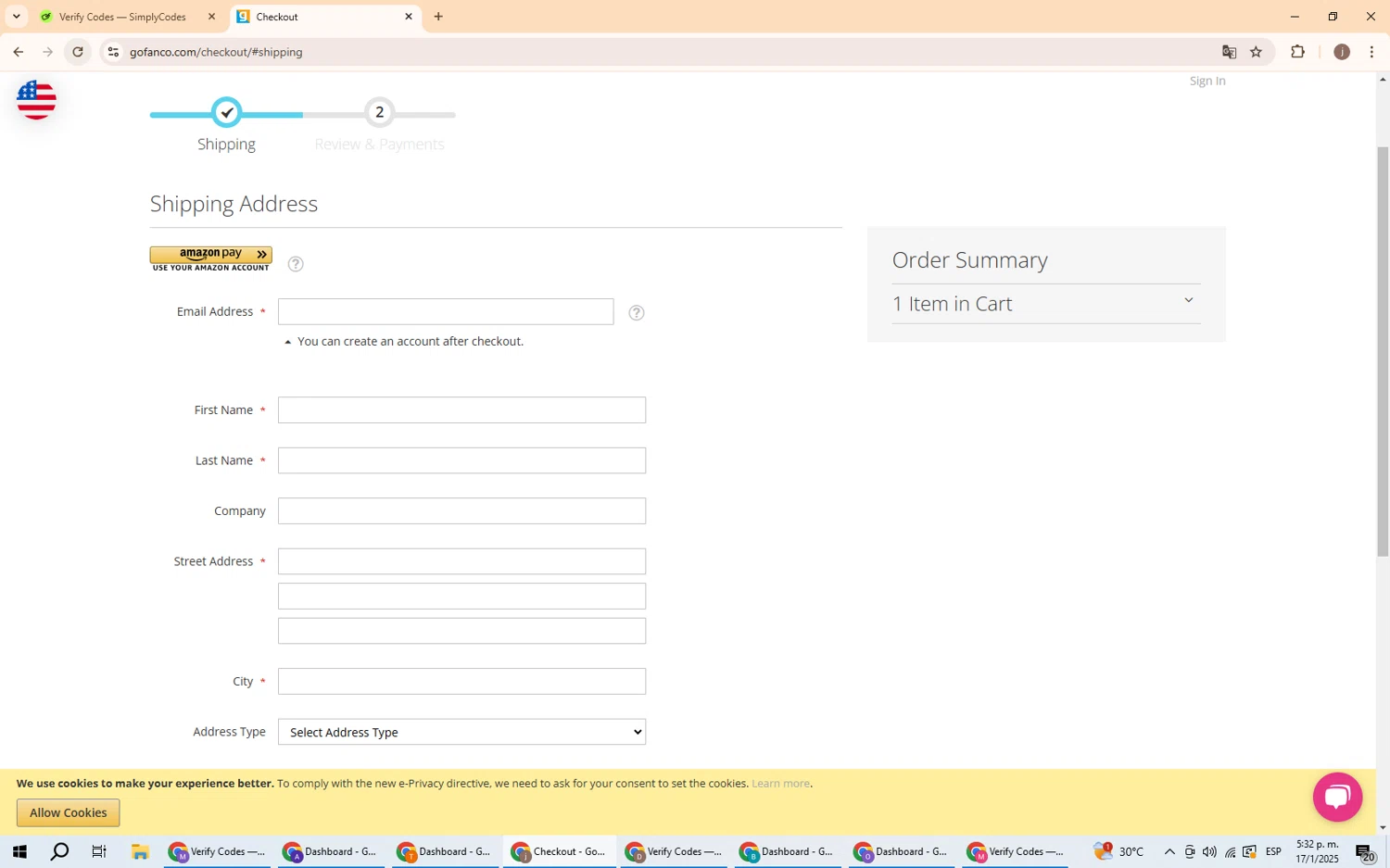Click the Amazon Pay button
This screenshot has width=1390, height=868.
pyautogui.click(x=211, y=258)
